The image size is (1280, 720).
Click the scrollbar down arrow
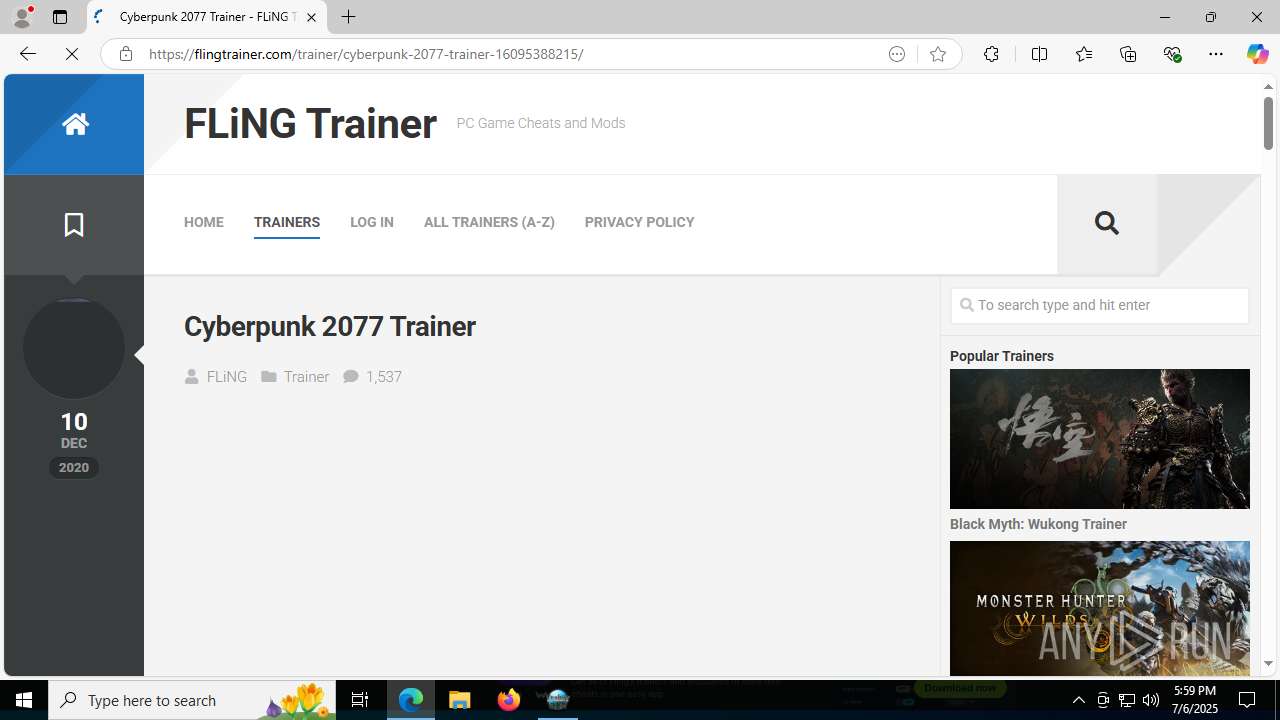click(x=1268, y=664)
